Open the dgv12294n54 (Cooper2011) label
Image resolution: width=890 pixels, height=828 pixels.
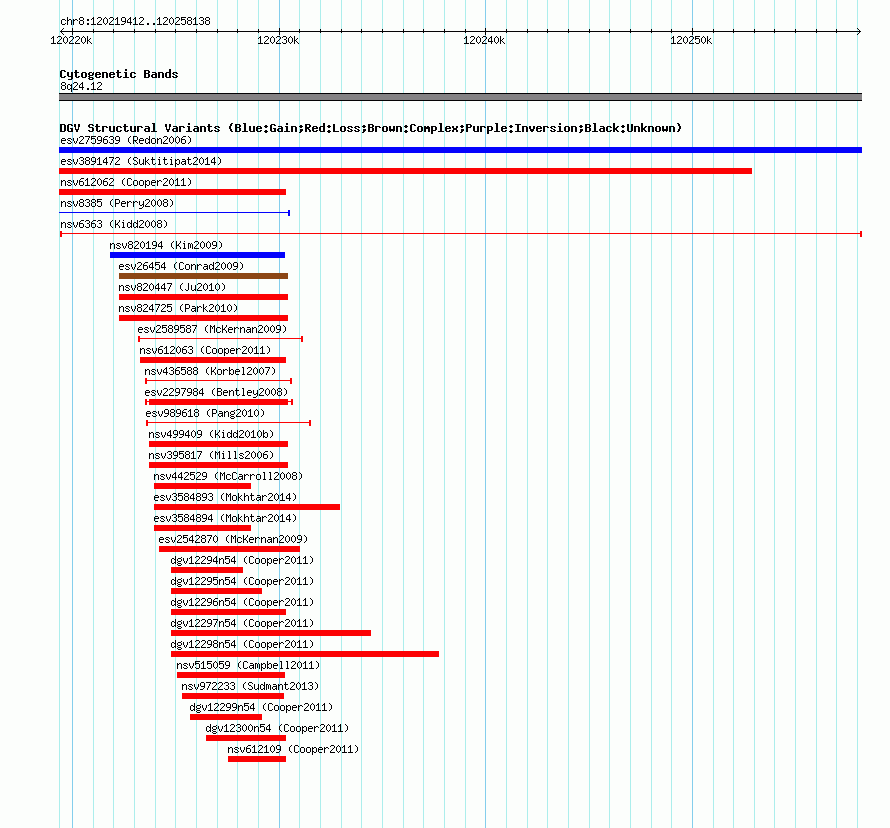[x=242, y=560]
